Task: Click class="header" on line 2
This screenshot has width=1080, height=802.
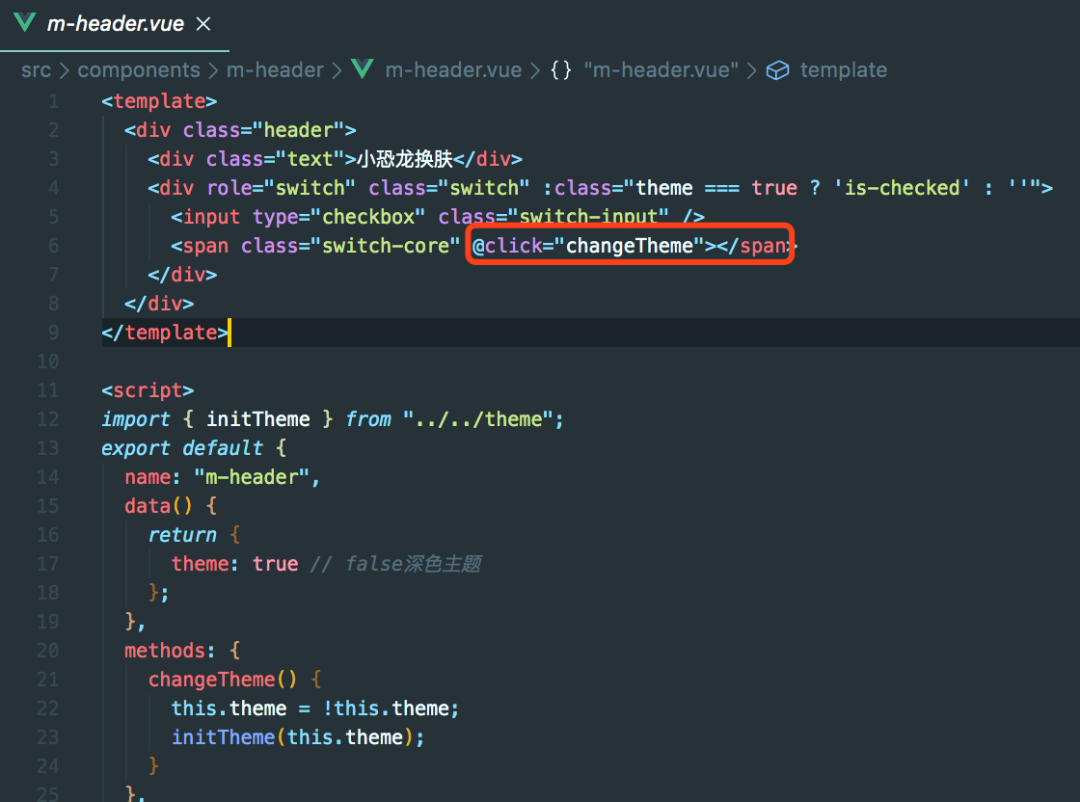Action: 263,130
